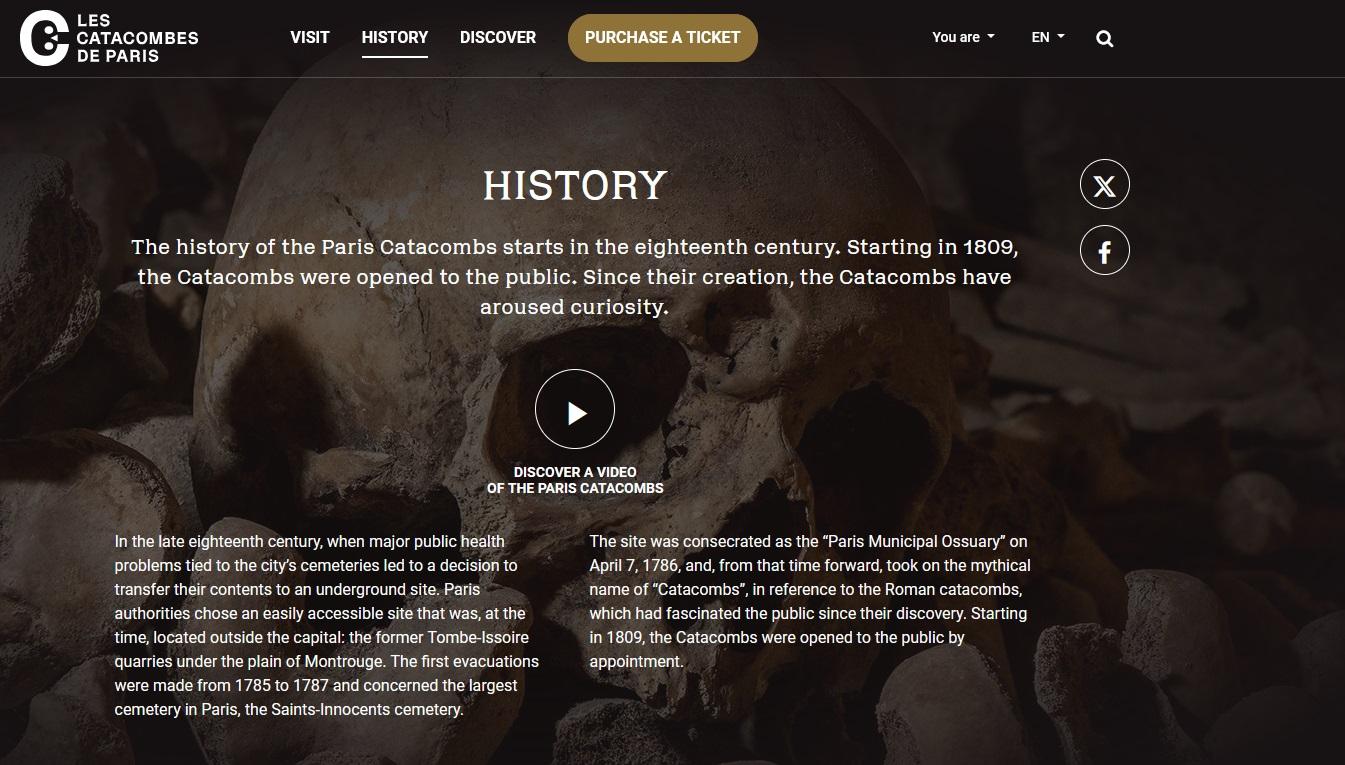Share the page on Facebook
The image size is (1345, 765).
[x=1104, y=251]
